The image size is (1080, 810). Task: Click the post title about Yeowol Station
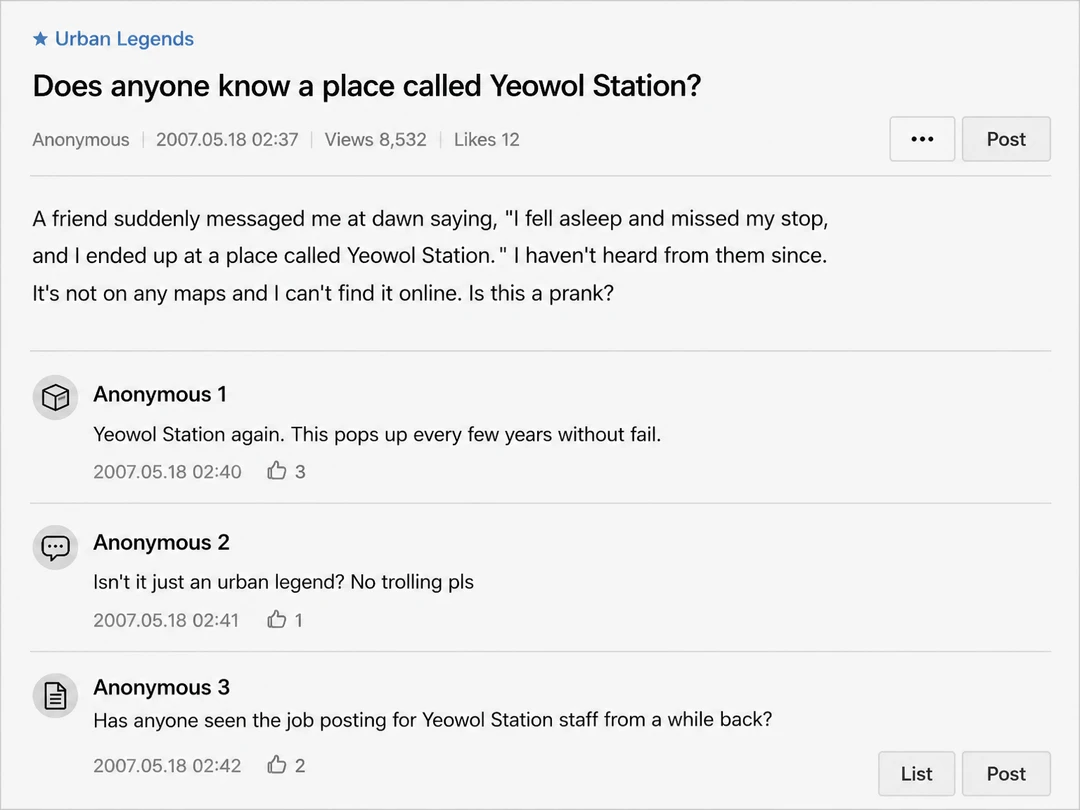point(366,86)
